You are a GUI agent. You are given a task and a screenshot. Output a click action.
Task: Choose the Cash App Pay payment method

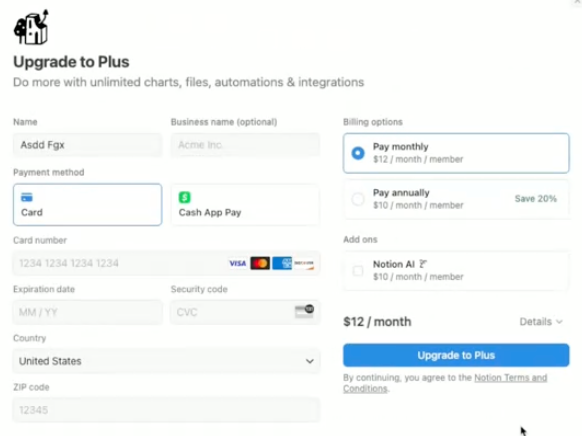(x=245, y=204)
